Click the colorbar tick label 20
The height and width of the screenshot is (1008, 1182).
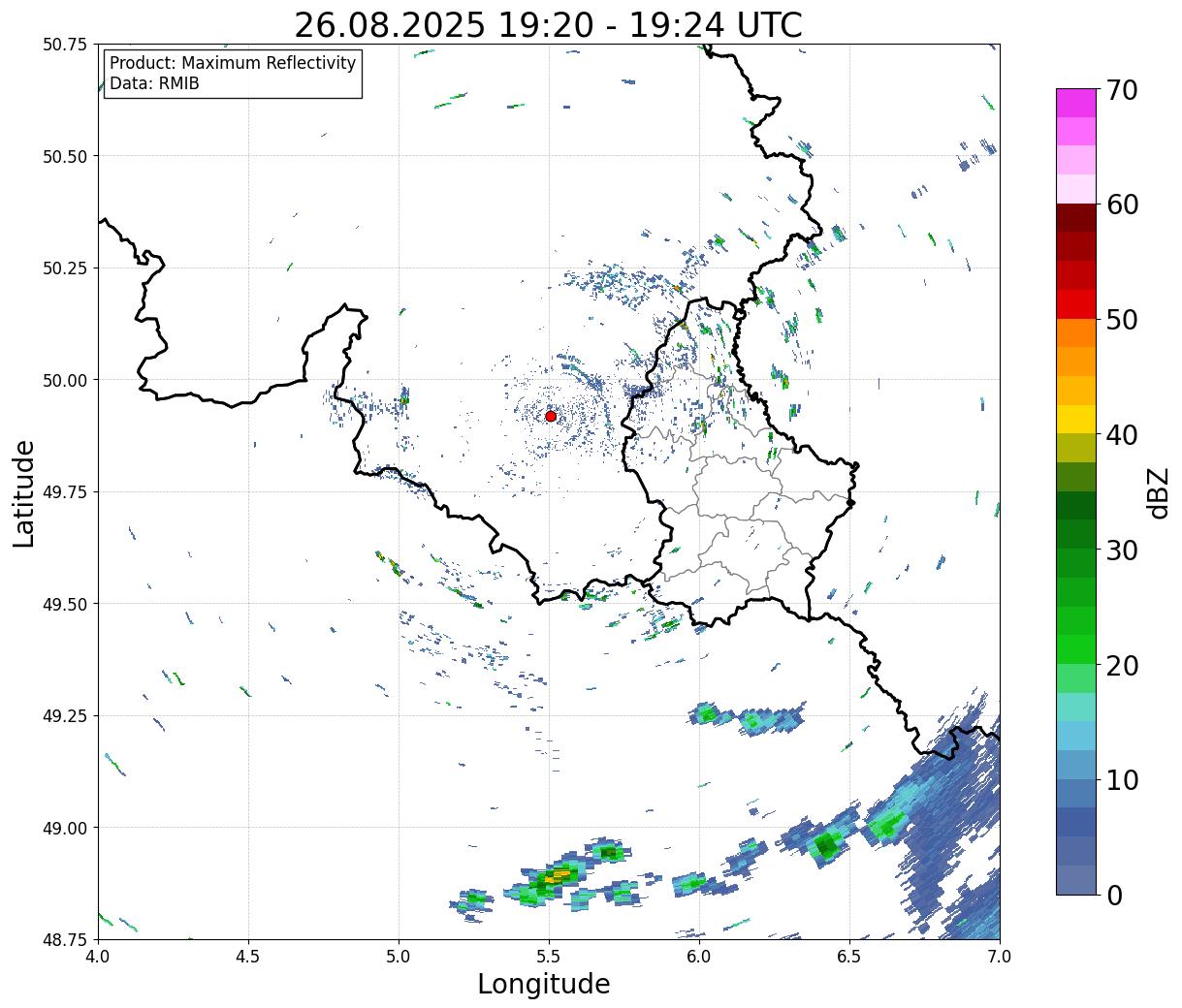coord(1121,665)
